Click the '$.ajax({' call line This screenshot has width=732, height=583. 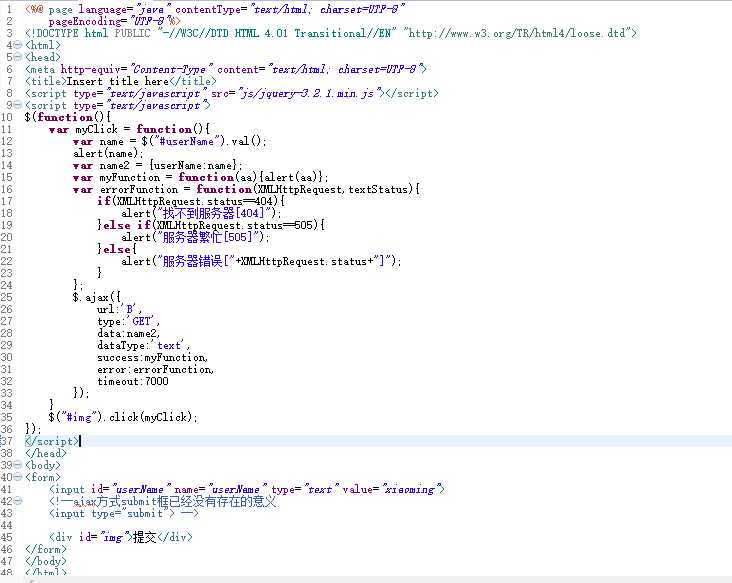(x=97, y=297)
